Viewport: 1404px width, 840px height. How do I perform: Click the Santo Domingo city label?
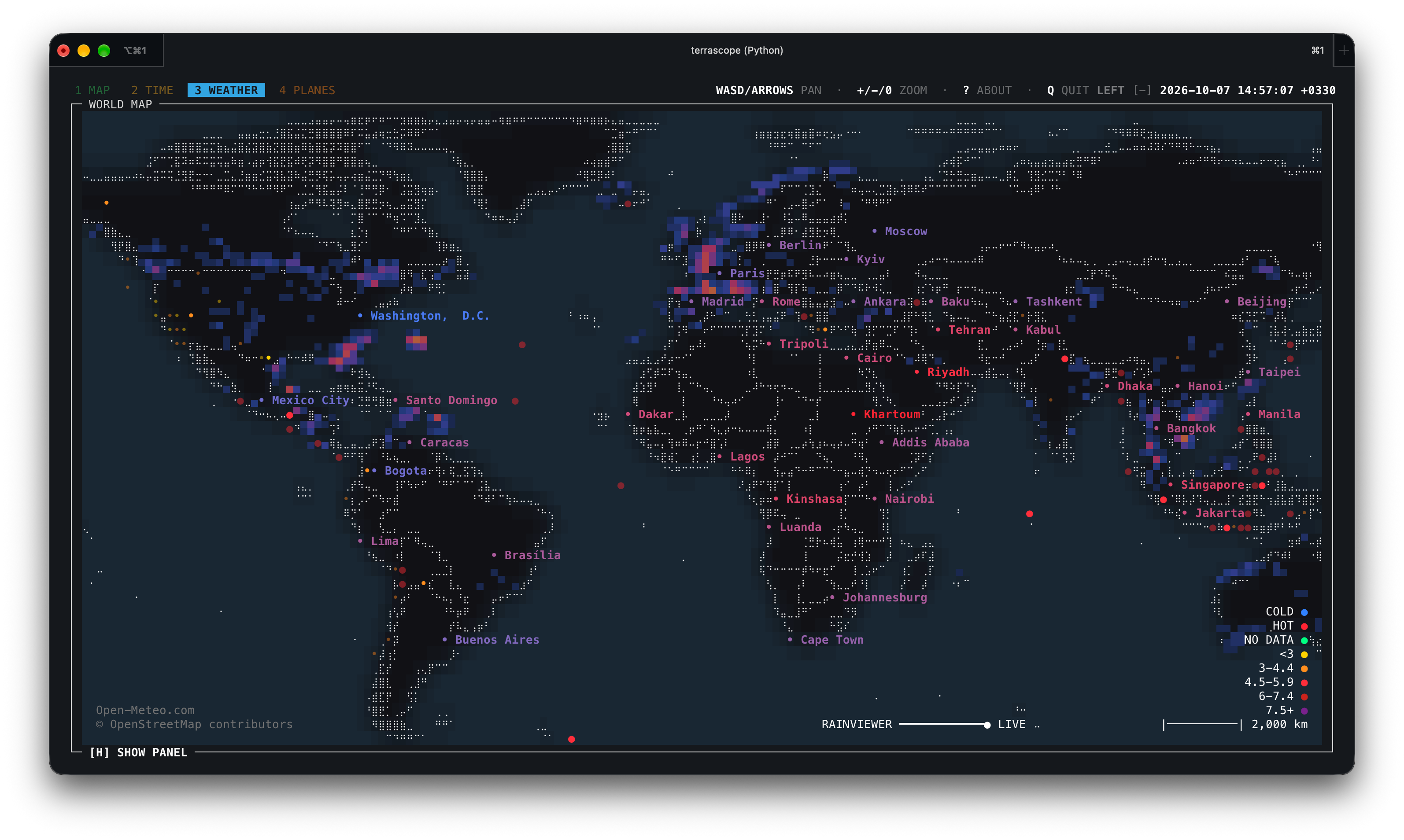[x=451, y=400]
